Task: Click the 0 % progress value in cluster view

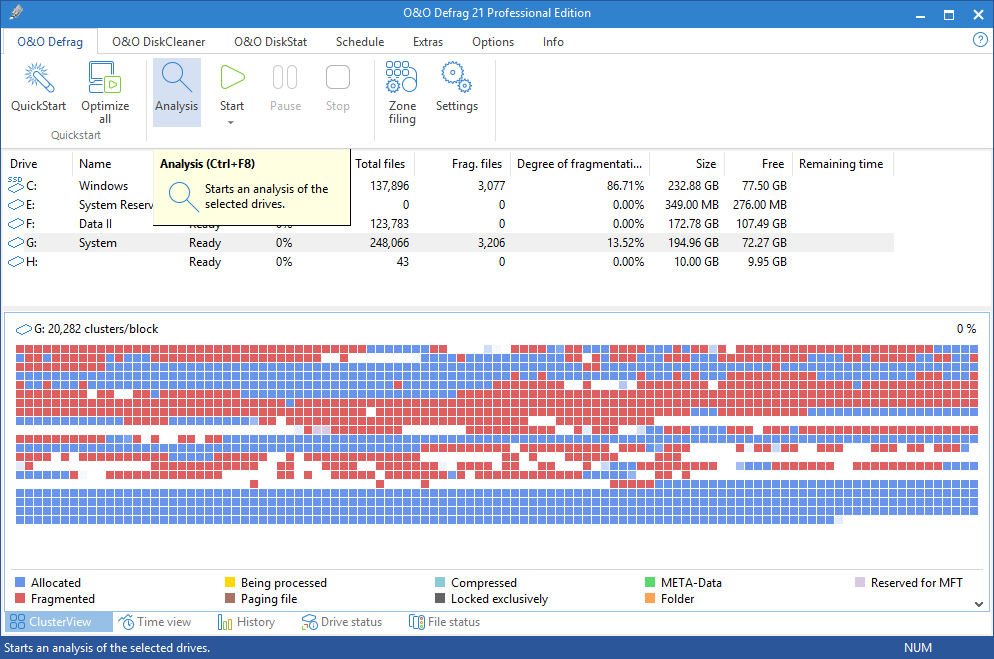Action: click(x=966, y=328)
